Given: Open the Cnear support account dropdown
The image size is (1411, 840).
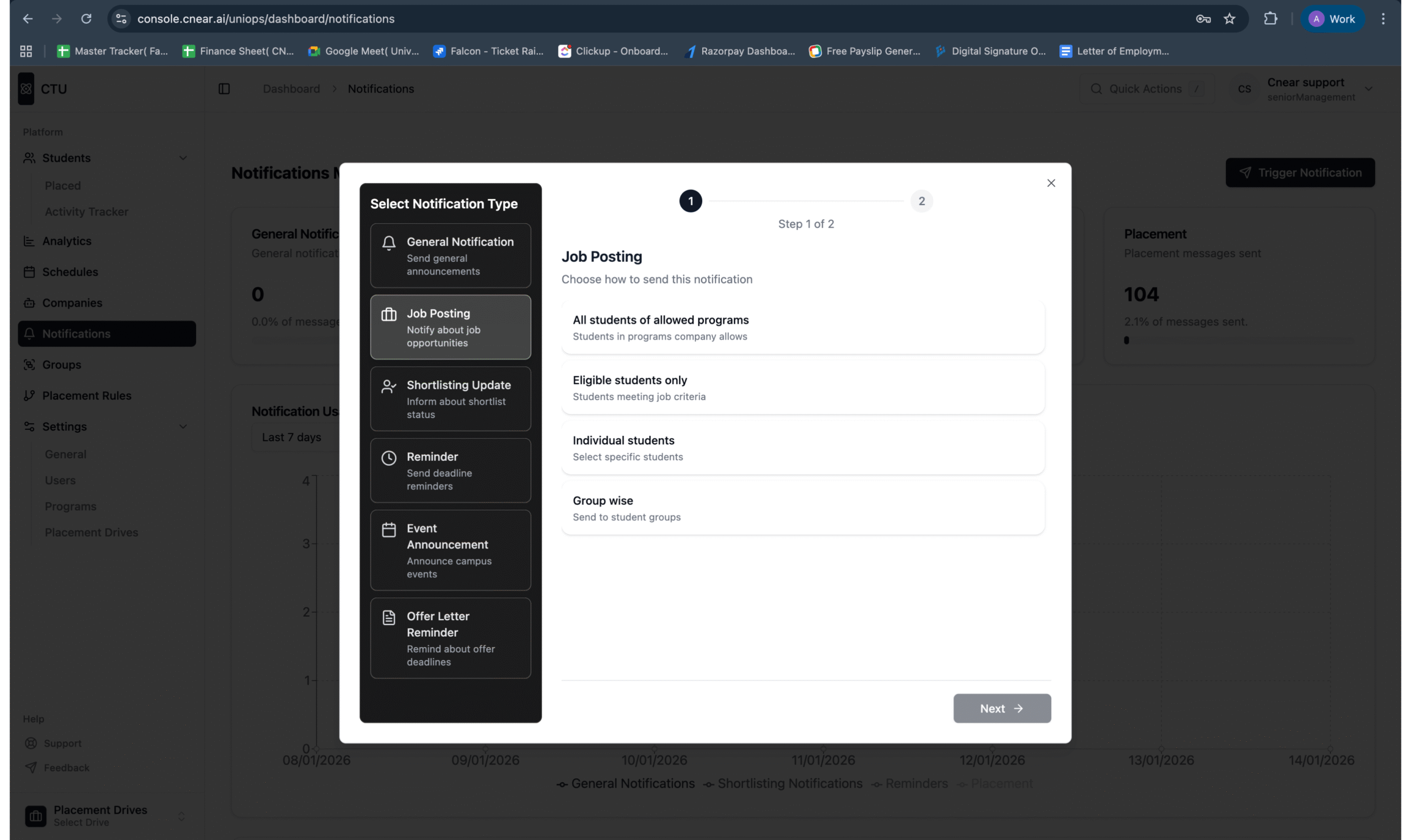Looking at the screenshot, I should (1368, 89).
